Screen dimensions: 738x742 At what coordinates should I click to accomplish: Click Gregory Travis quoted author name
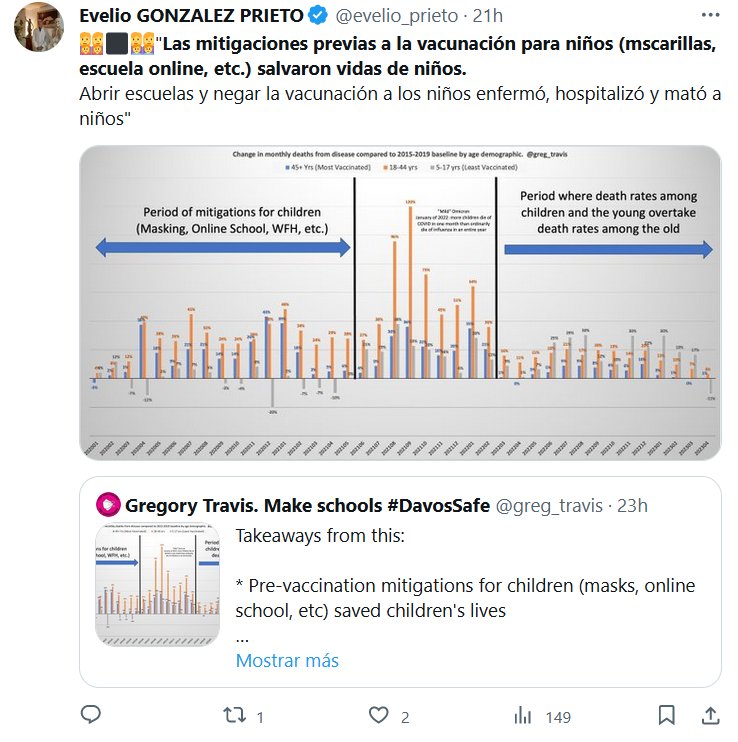[x=307, y=505]
